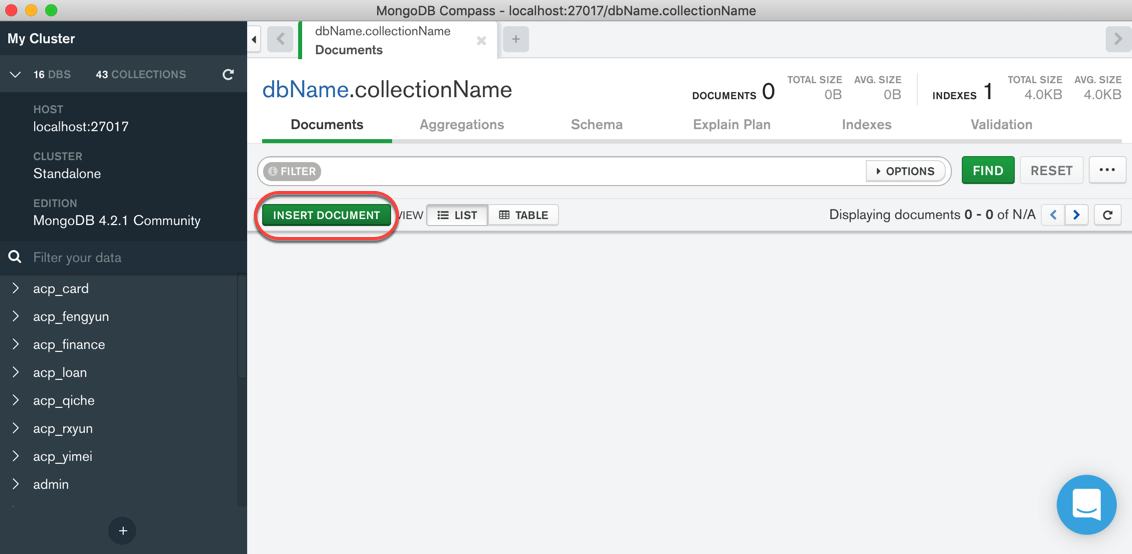Go to previous page of documents
The height and width of the screenshot is (554, 1132).
pos(1053,215)
